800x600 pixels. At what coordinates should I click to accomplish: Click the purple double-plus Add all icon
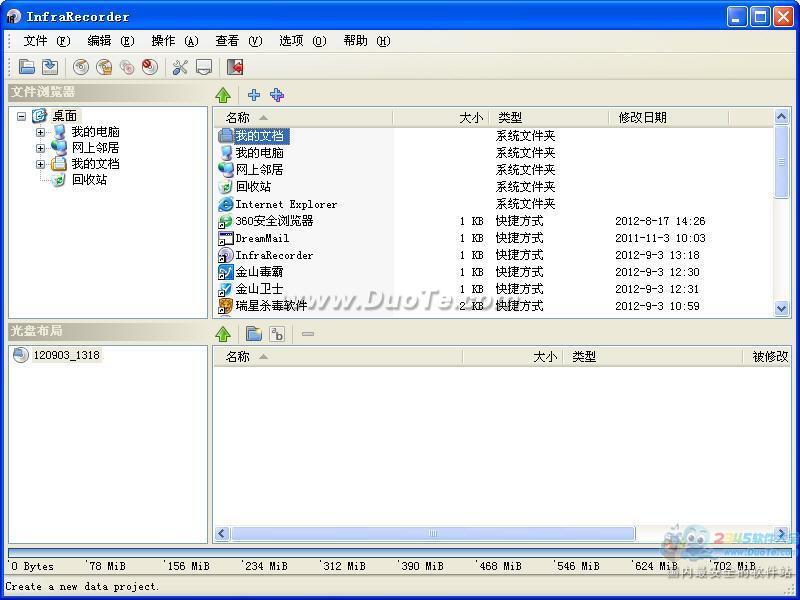click(x=277, y=95)
